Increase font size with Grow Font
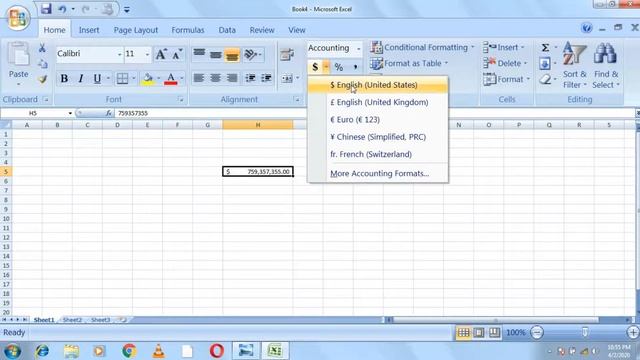This screenshot has height=360, width=640. 161,54
